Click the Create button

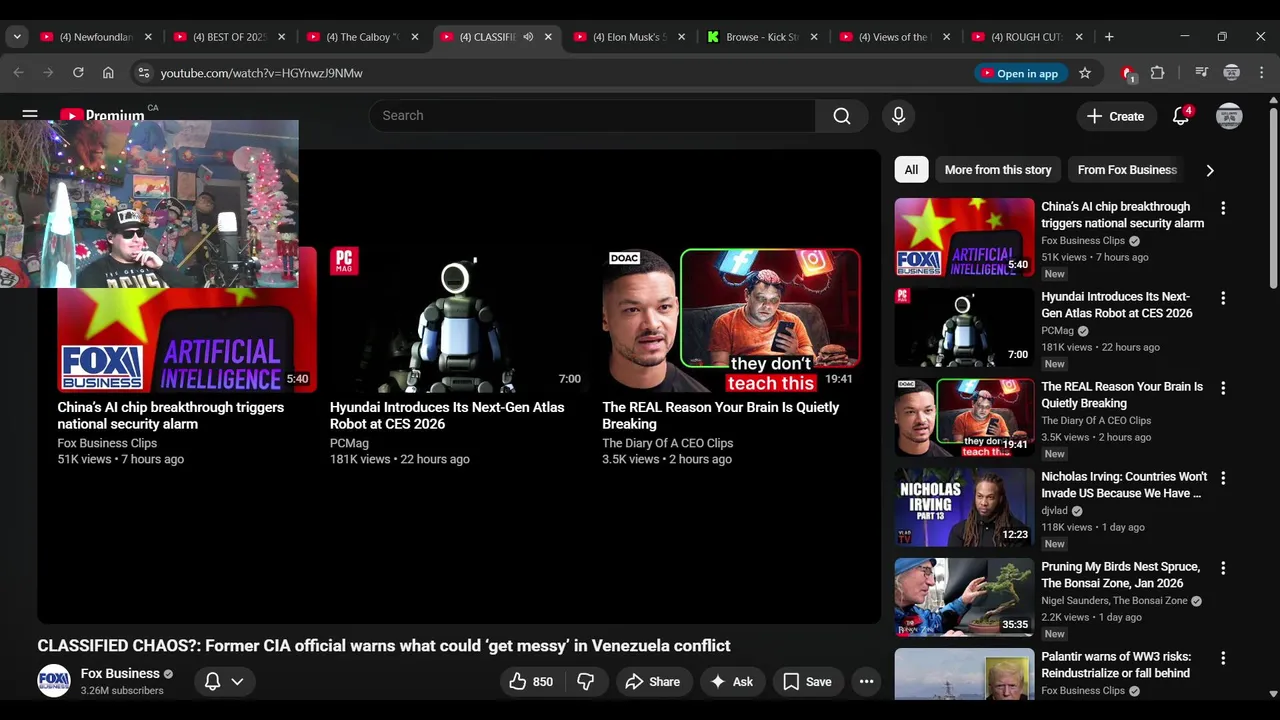1115,116
